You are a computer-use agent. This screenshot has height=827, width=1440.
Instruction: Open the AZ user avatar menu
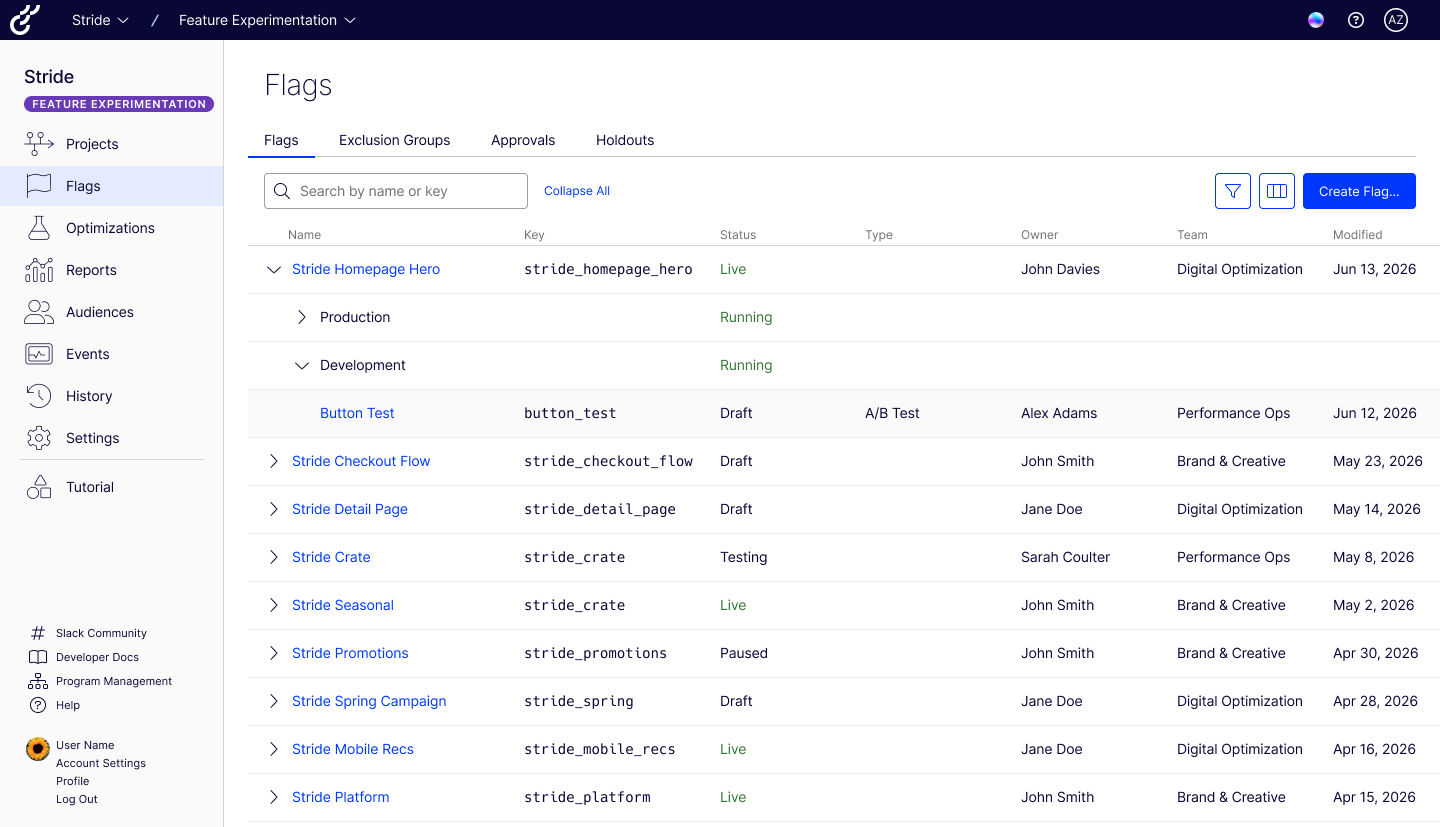pyautogui.click(x=1395, y=20)
